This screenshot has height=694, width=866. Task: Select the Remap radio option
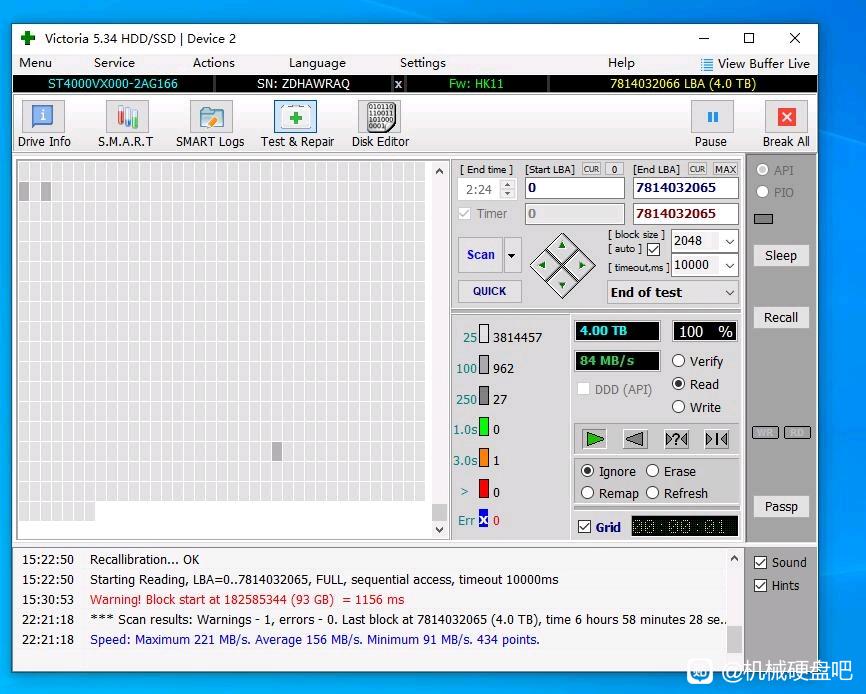pos(588,492)
